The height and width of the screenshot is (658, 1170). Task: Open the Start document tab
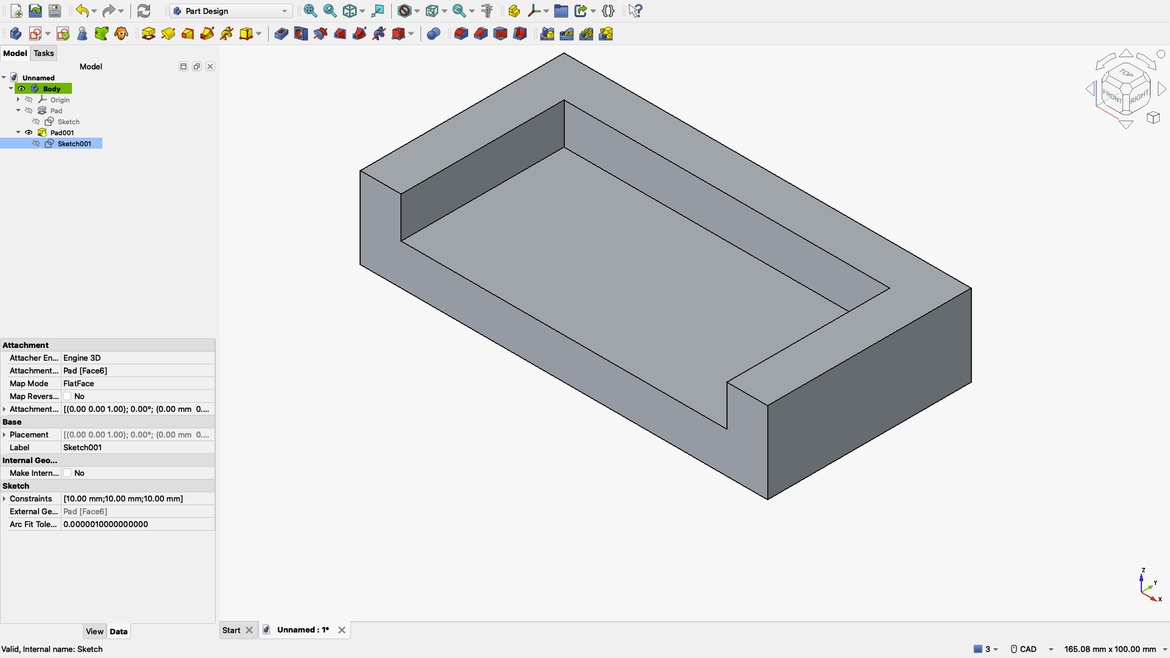(232, 629)
